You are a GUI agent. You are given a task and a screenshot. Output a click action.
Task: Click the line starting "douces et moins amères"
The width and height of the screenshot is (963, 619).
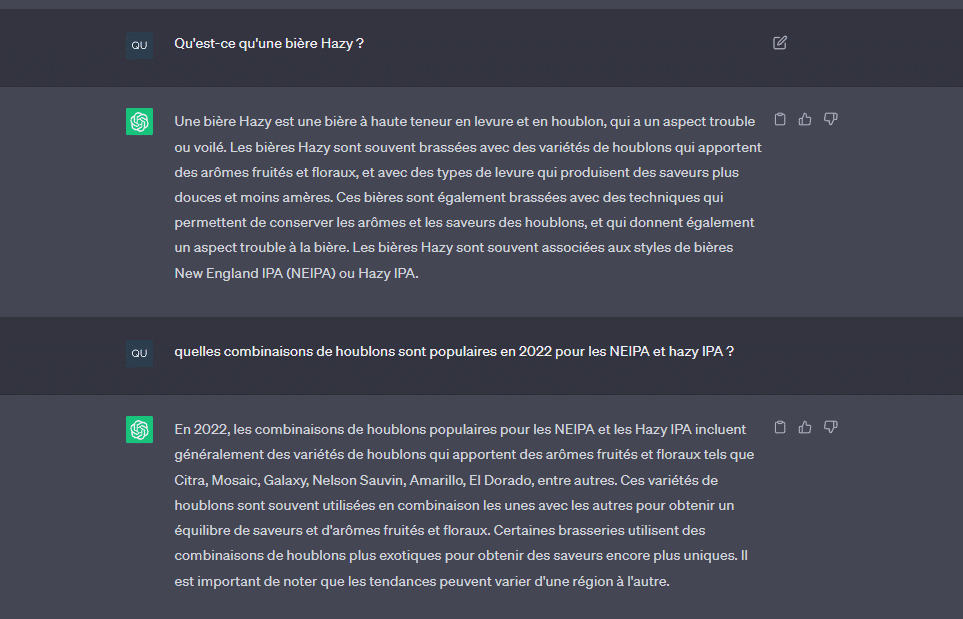(x=448, y=197)
